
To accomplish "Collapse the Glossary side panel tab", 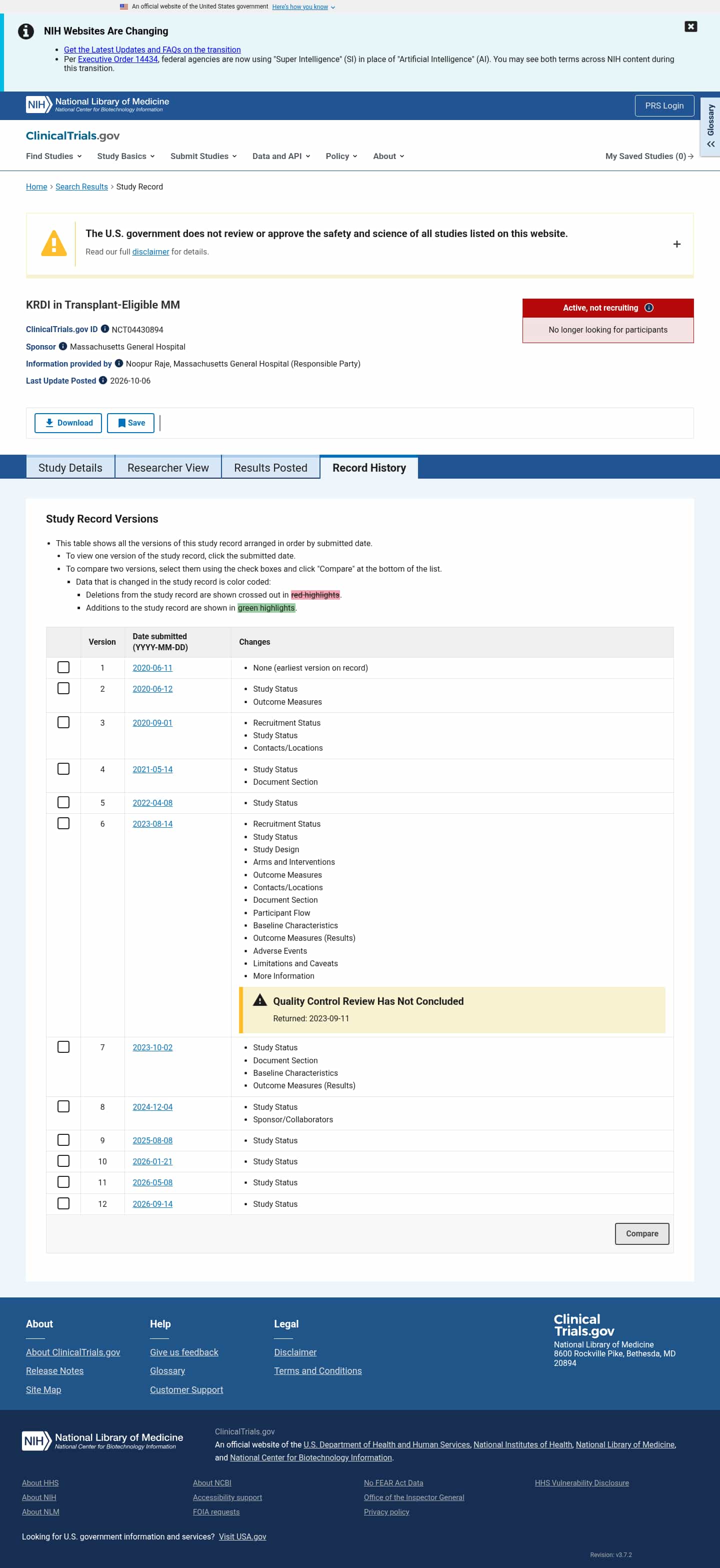I will [710, 127].
